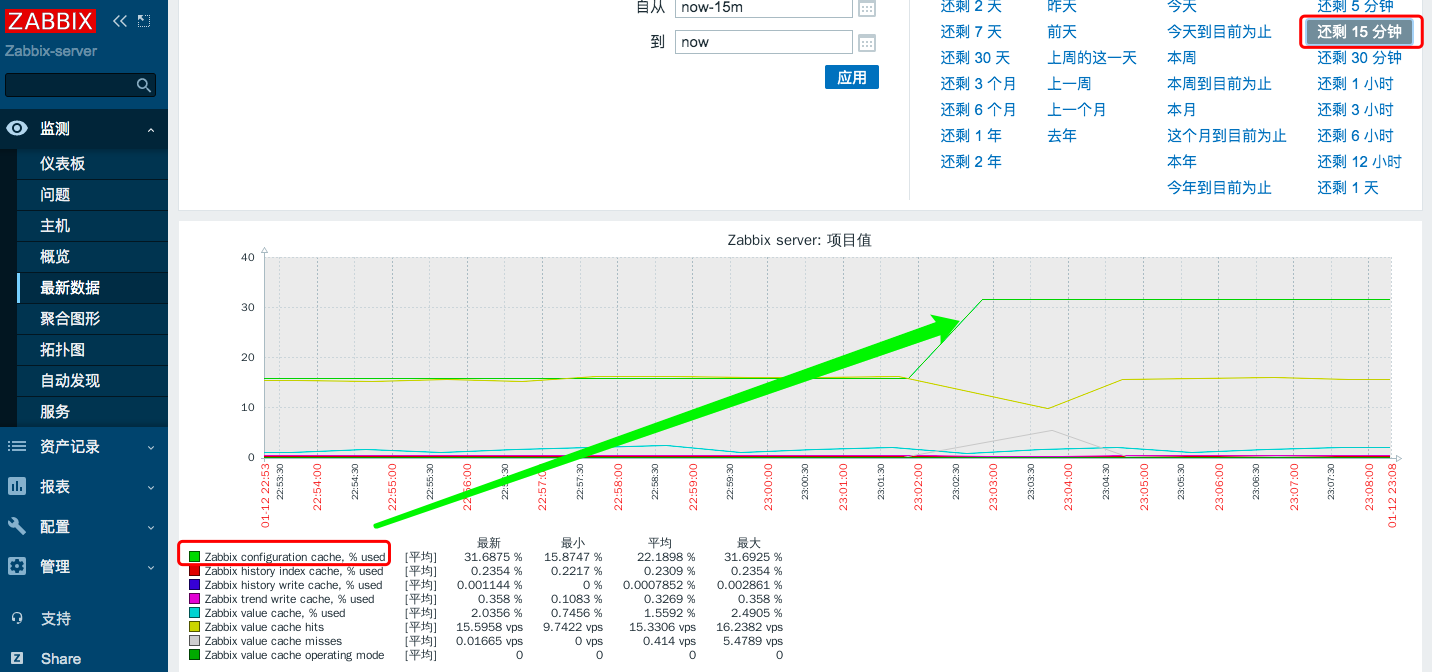This screenshot has height=672, width=1432.
Task: Open 自动发现 menu item
Action: [x=70, y=381]
